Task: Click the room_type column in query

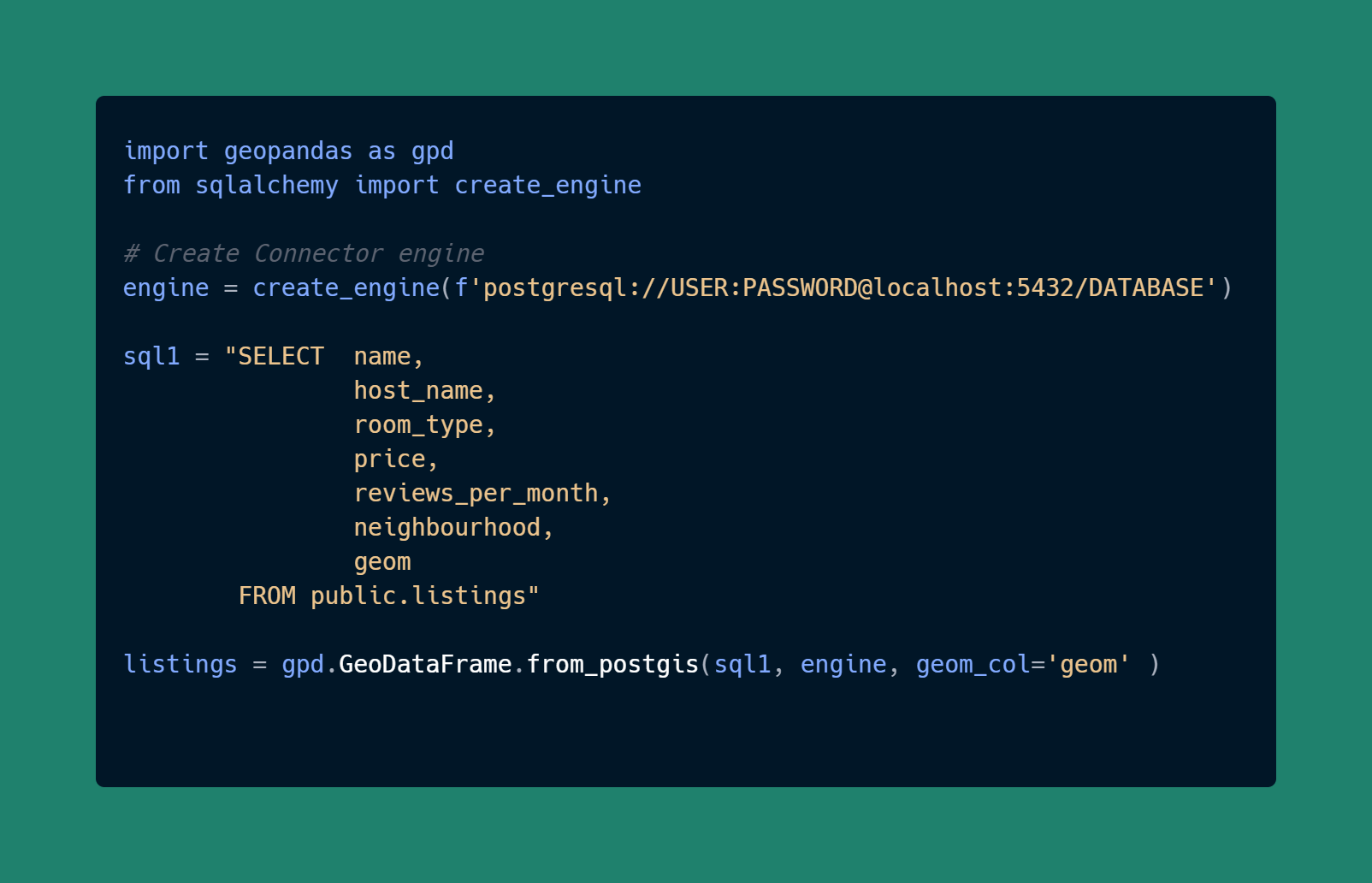Action: [x=419, y=425]
